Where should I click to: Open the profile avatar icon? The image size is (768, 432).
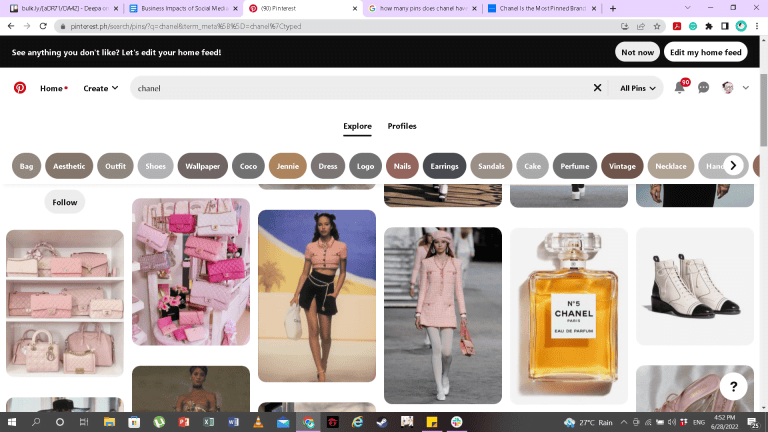(x=728, y=88)
